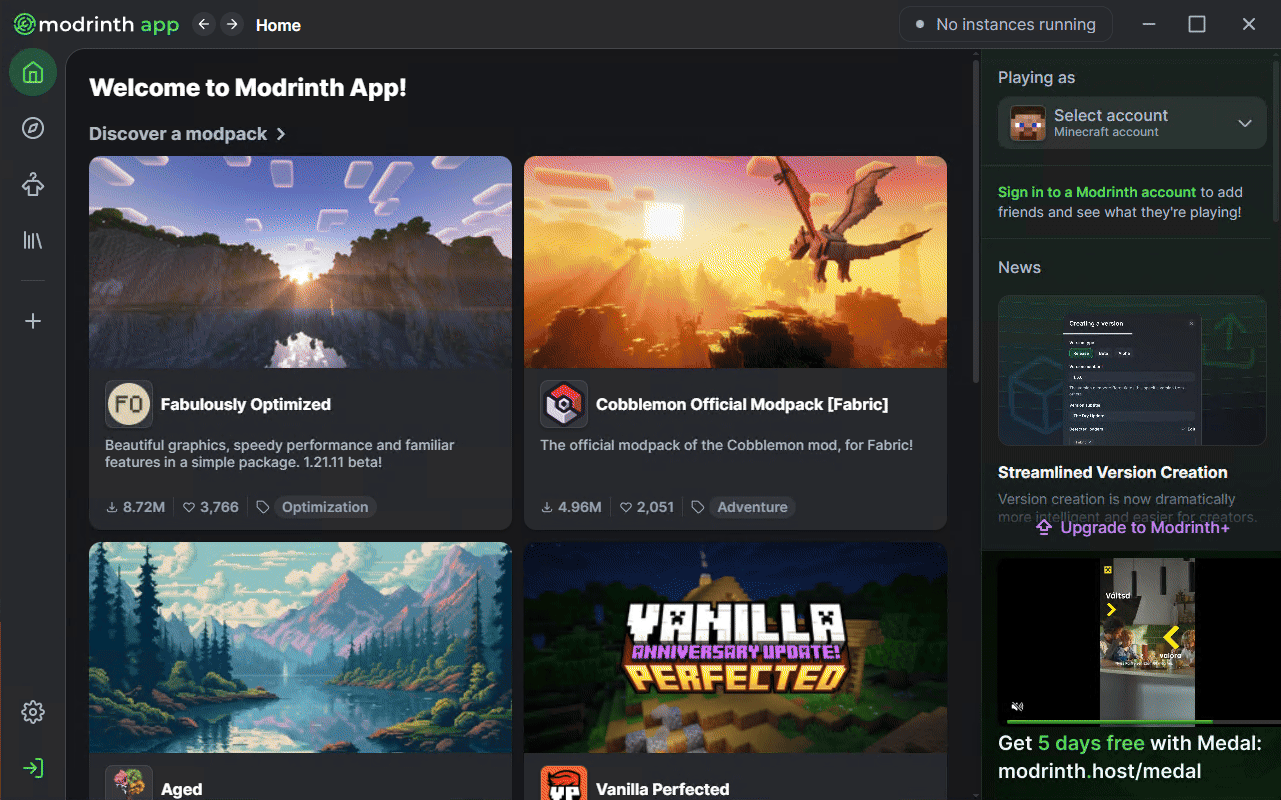The image size is (1281, 800).
Task: Expand the Discover a modpack chevron
Action: [x=279, y=133]
